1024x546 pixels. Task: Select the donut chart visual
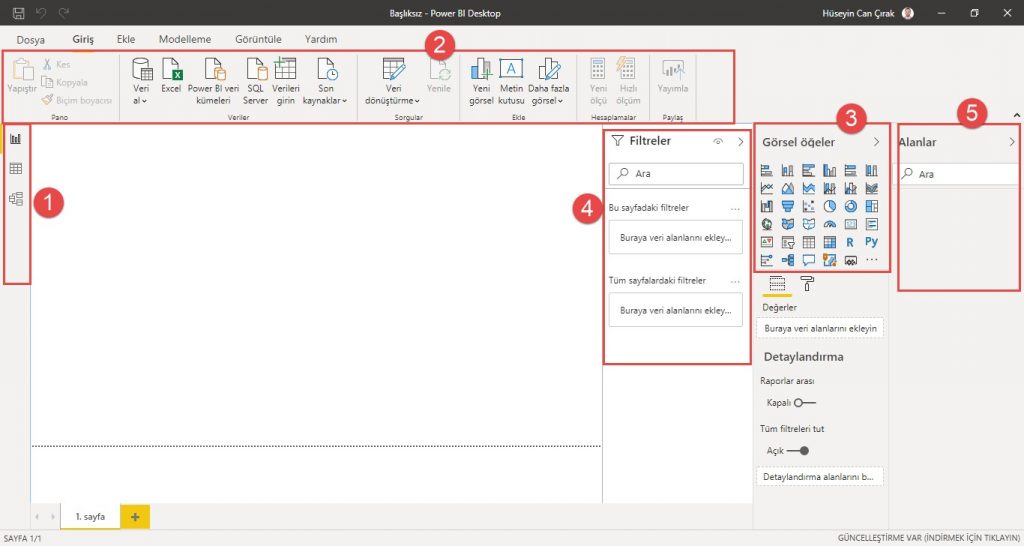pyautogui.click(x=850, y=206)
